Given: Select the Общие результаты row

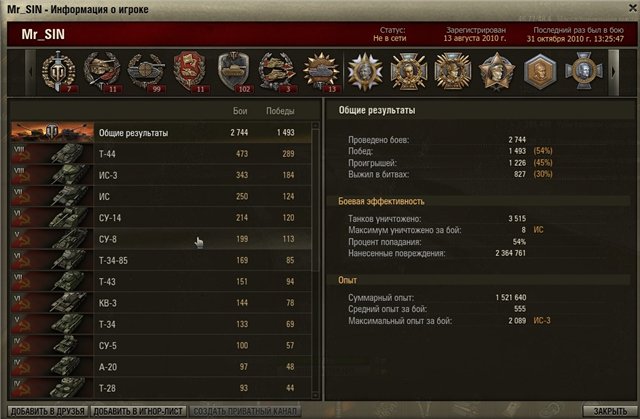Looking at the screenshot, I should pos(161,133).
